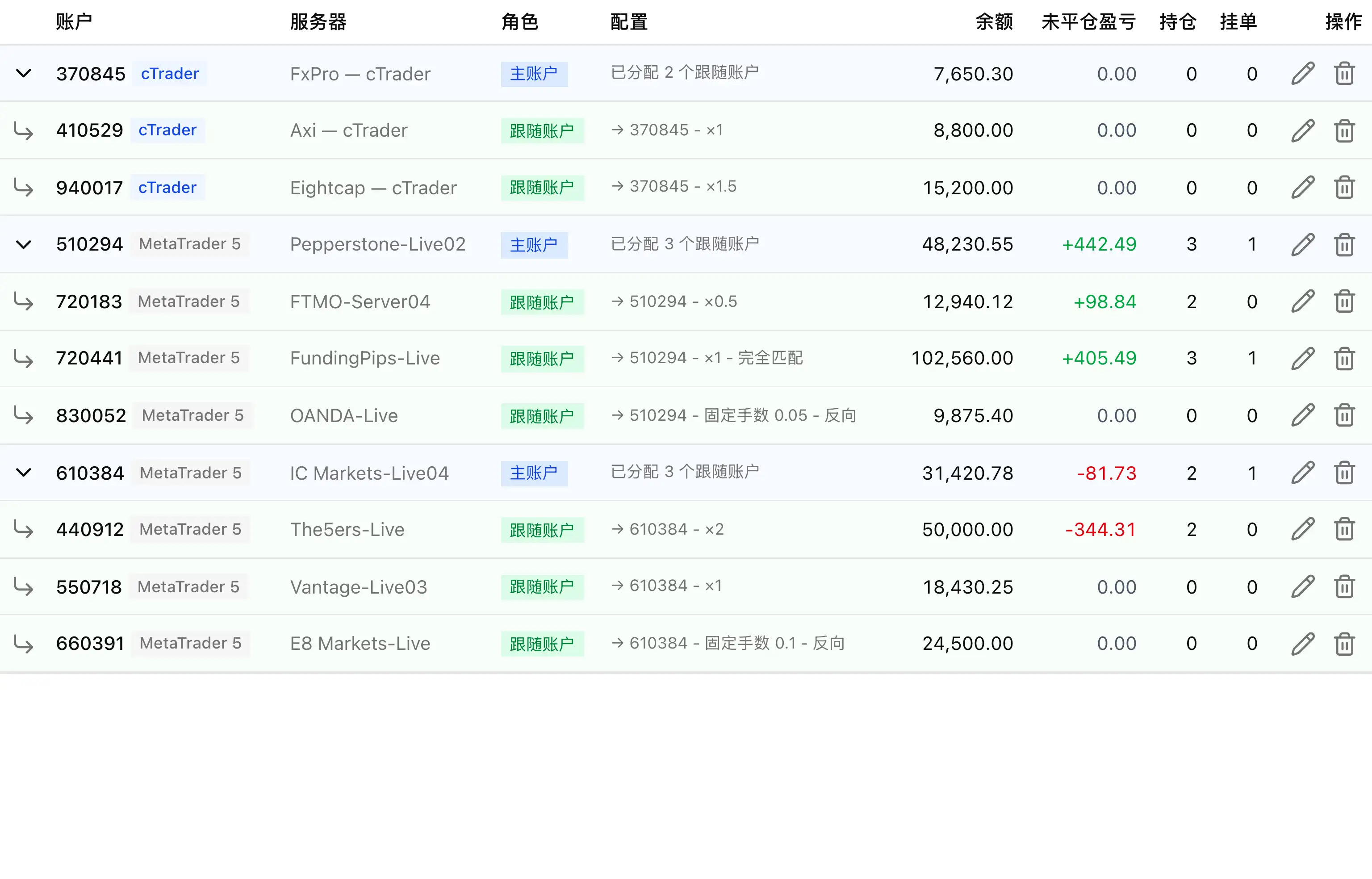This screenshot has width=1372, height=879.
Task: Click the 未平仓盈亏 column header
Action: coord(1089,22)
